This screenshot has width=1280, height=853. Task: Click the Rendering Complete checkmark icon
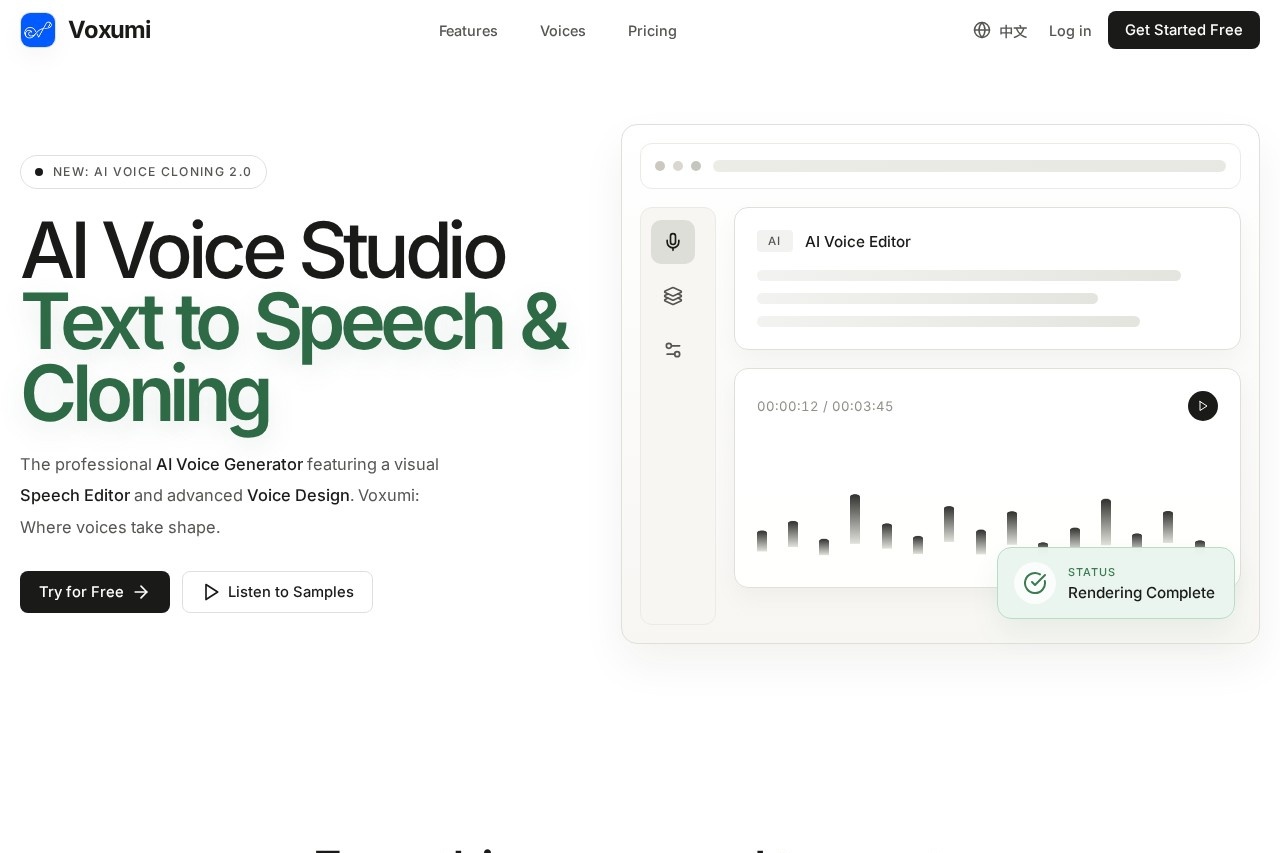tap(1035, 583)
